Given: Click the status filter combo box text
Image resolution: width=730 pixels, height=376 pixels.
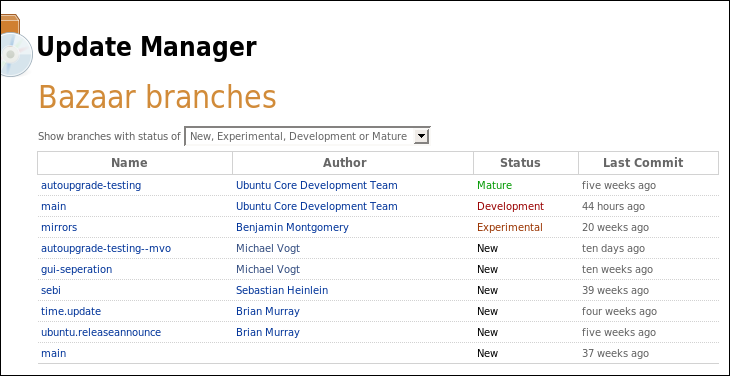Looking at the screenshot, I should coord(298,136).
